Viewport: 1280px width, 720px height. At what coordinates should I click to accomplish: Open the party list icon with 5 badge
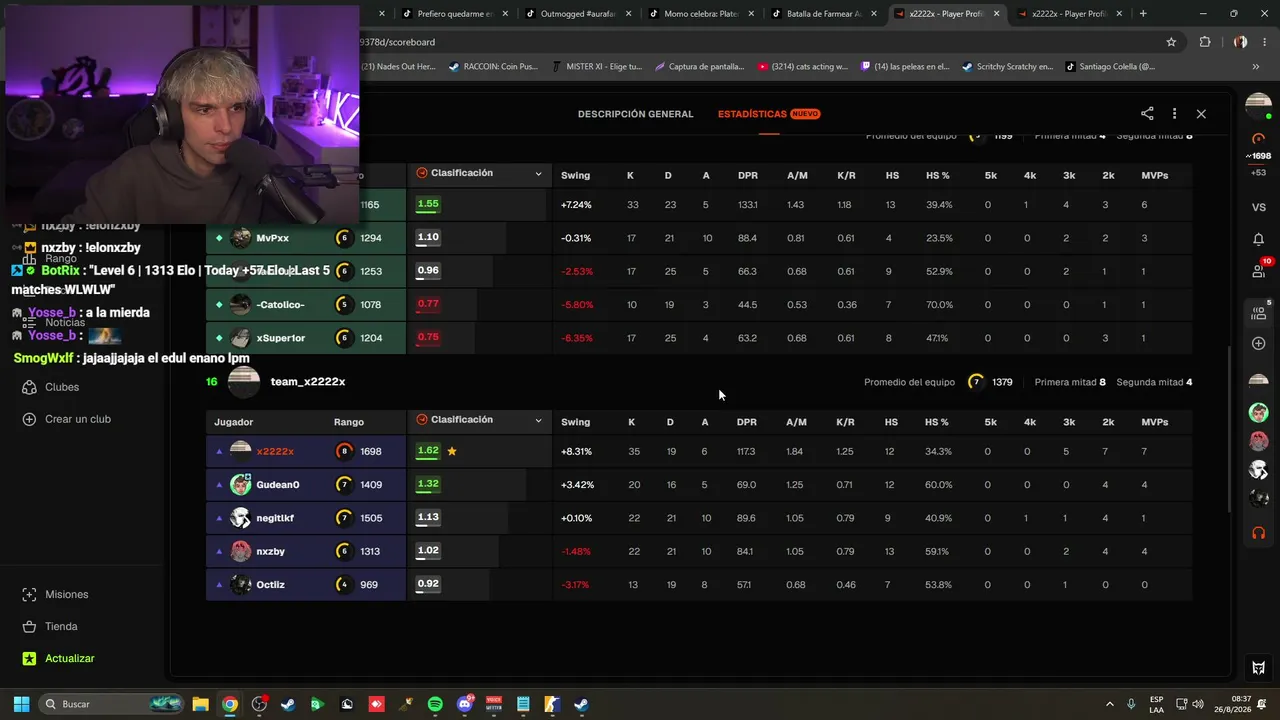(x=1259, y=312)
